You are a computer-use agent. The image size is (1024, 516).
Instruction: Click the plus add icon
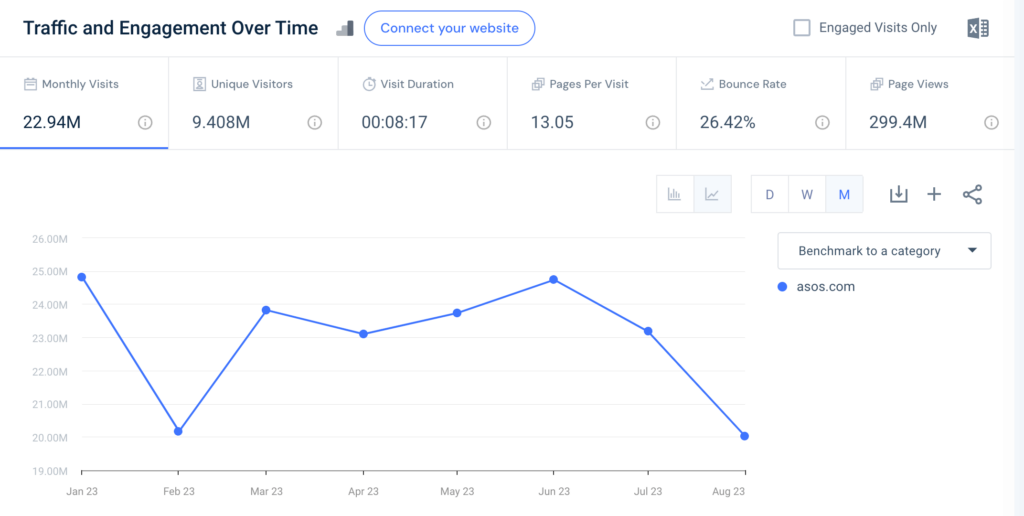click(934, 194)
